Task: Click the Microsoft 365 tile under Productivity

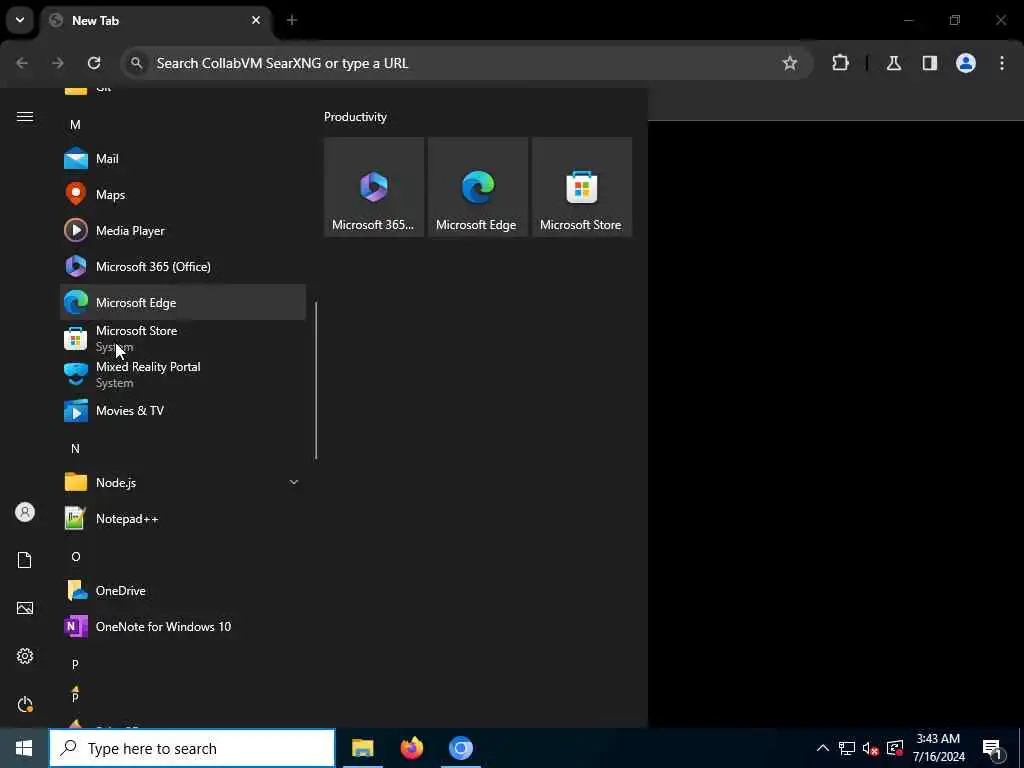Action: click(374, 187)
